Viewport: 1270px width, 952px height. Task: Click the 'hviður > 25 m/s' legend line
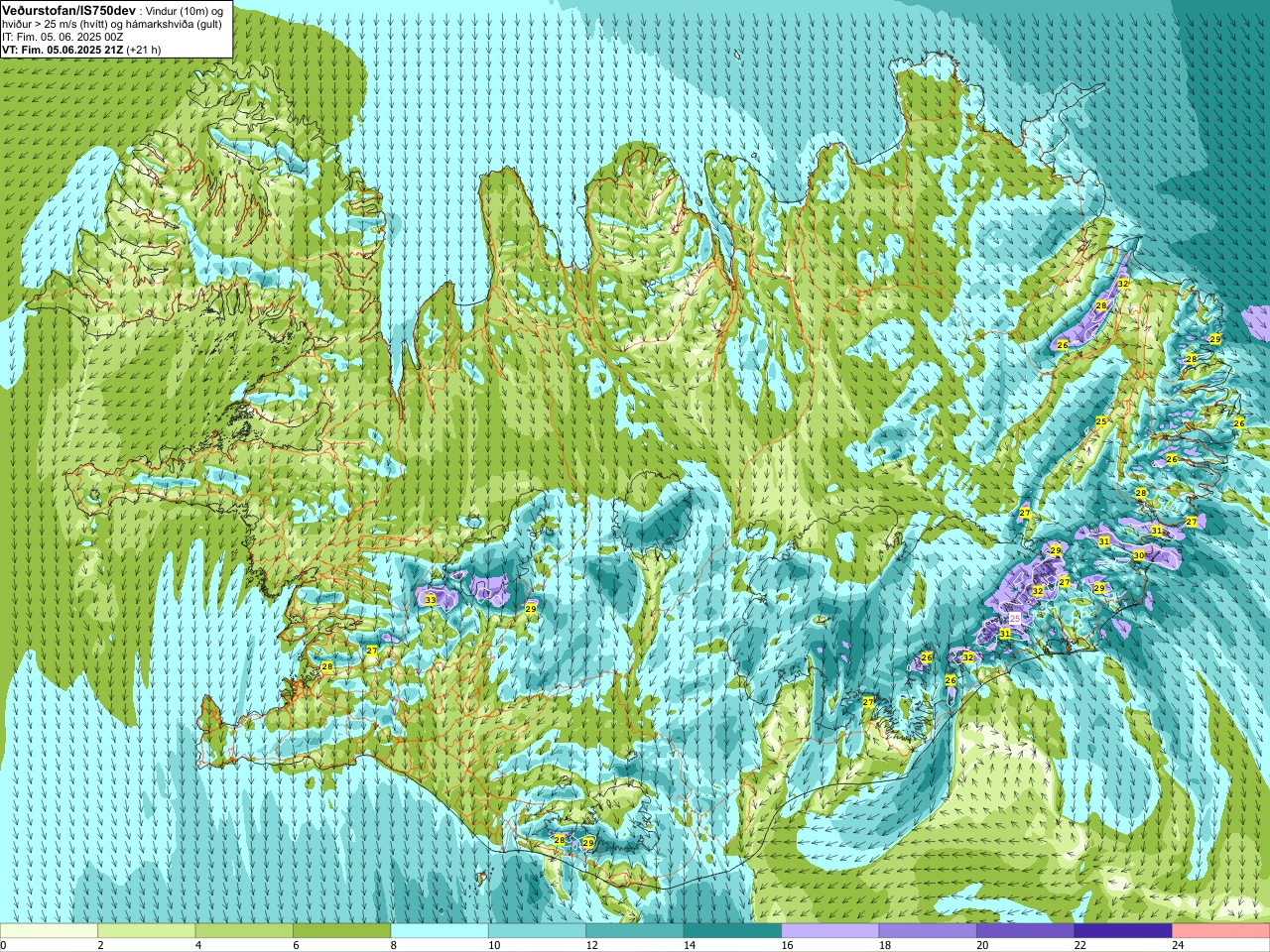pos(112,23)
